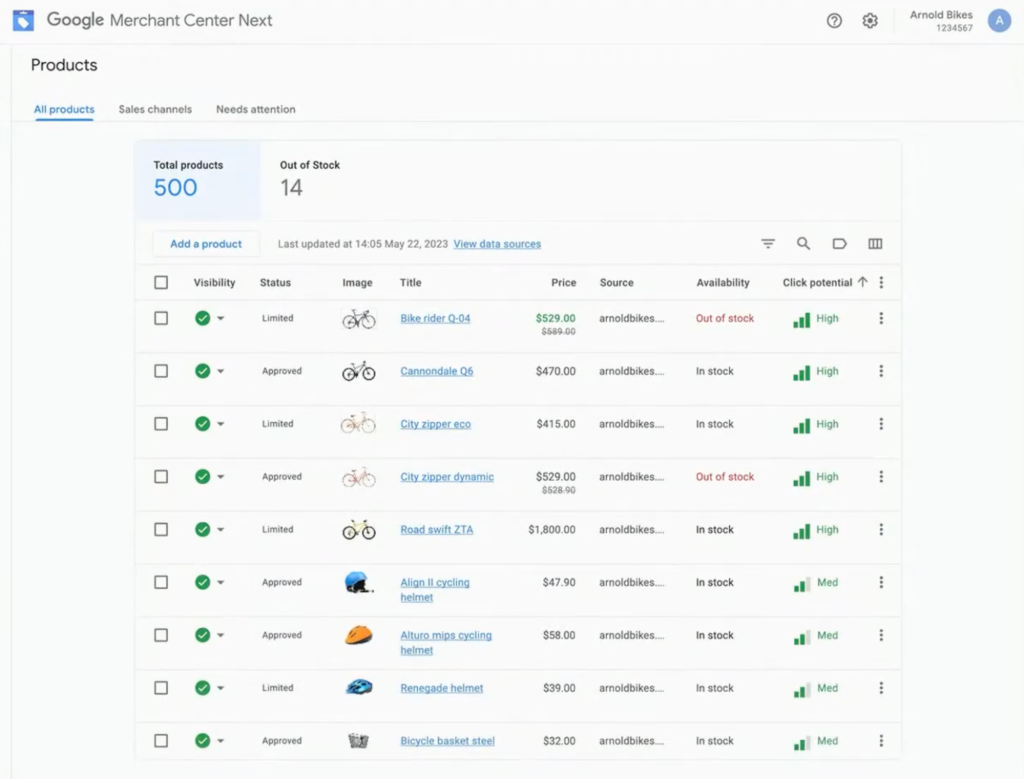
Task: Click the green visibility checkmark for Bicycle basket steel
Action: tap(202, 740)
